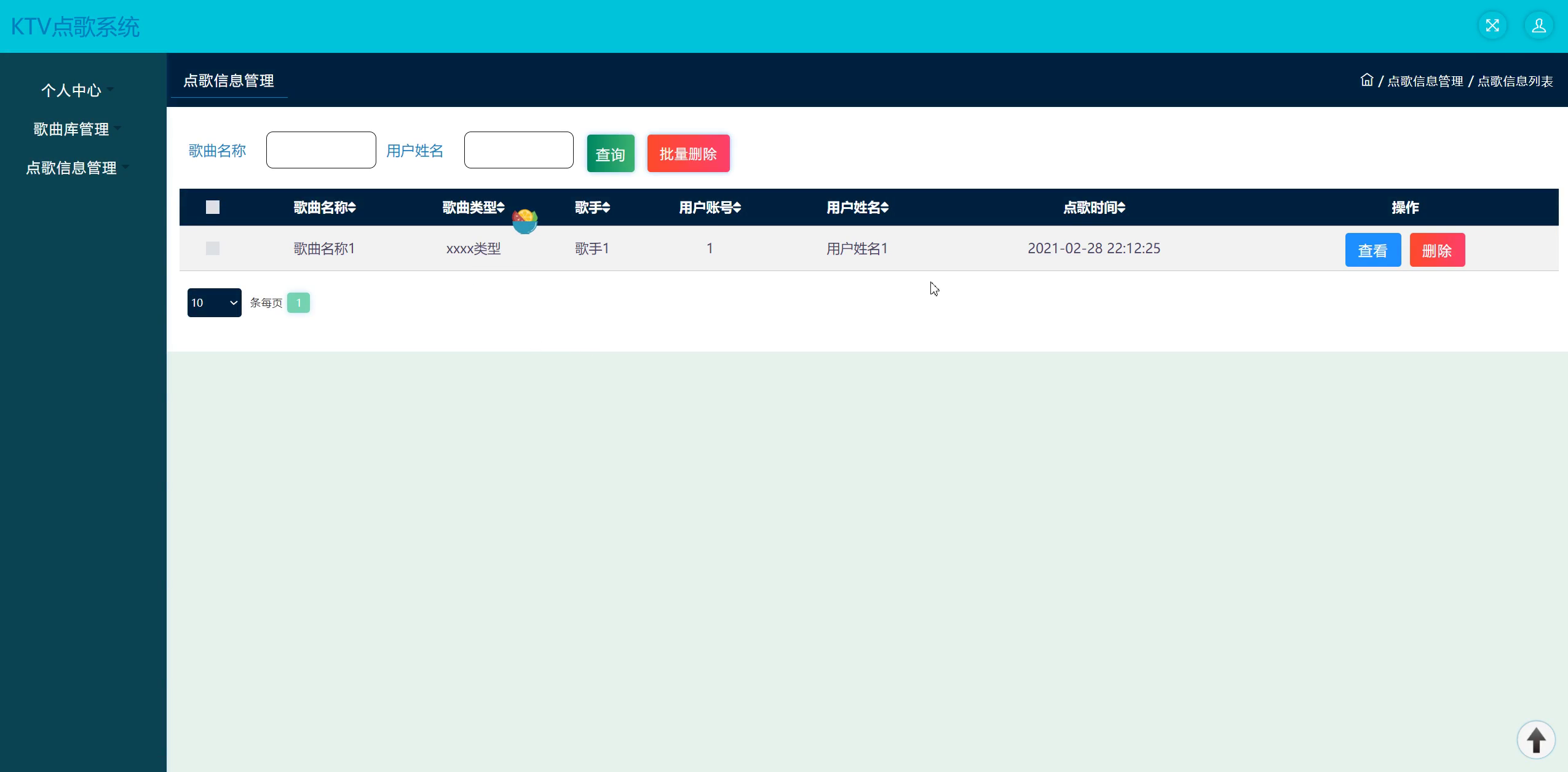Sort by 用户姓名 column header
Image resolution: width=1568 pixels, height=772 pixels.
coord(857,208)
